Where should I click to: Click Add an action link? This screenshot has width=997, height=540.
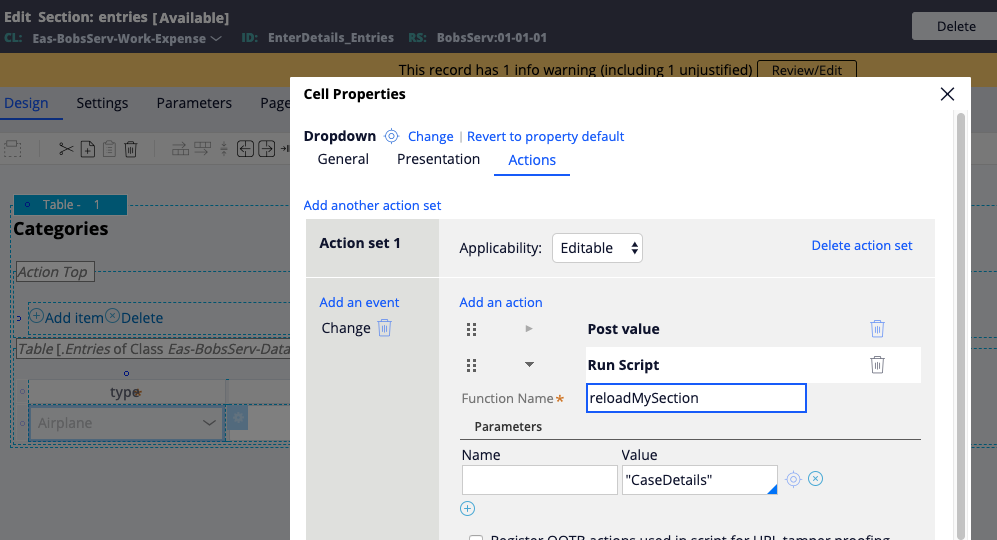coord(501,303)
